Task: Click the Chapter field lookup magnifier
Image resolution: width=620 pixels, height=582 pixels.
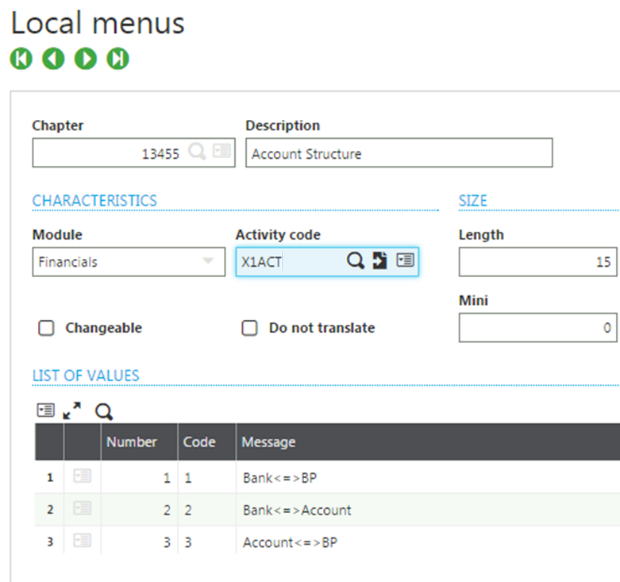Action: (197, 153)
